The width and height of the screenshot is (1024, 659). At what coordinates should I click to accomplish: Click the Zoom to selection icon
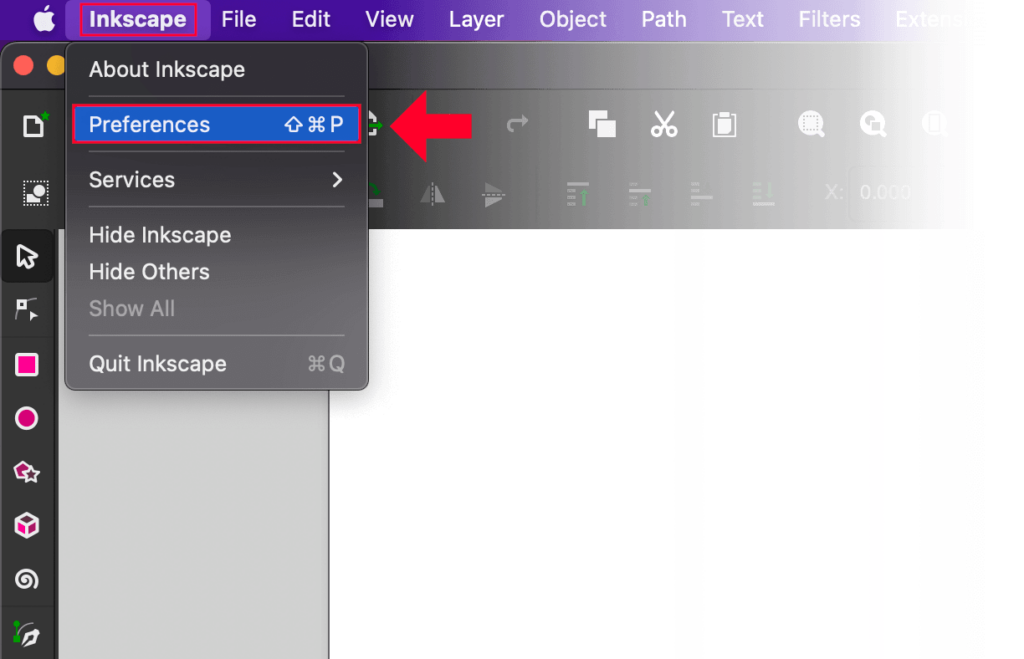(x=811, y=124)
